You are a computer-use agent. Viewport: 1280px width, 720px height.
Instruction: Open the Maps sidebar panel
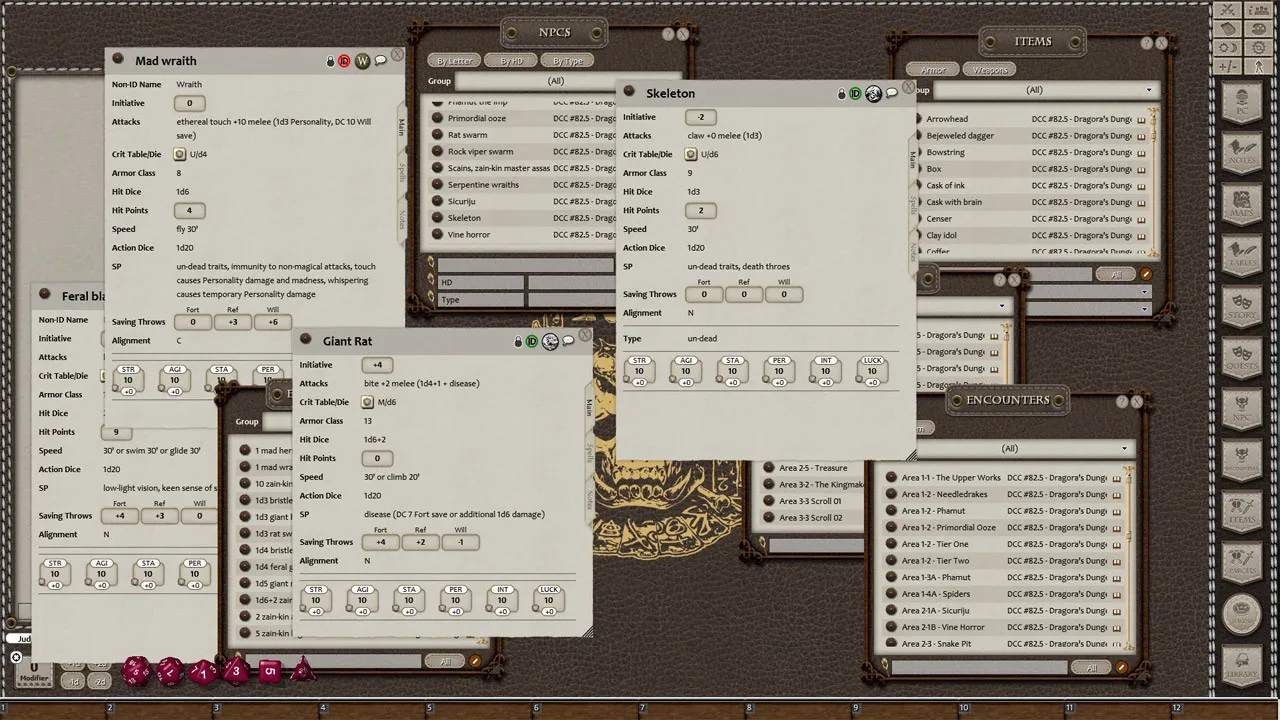1243,207
